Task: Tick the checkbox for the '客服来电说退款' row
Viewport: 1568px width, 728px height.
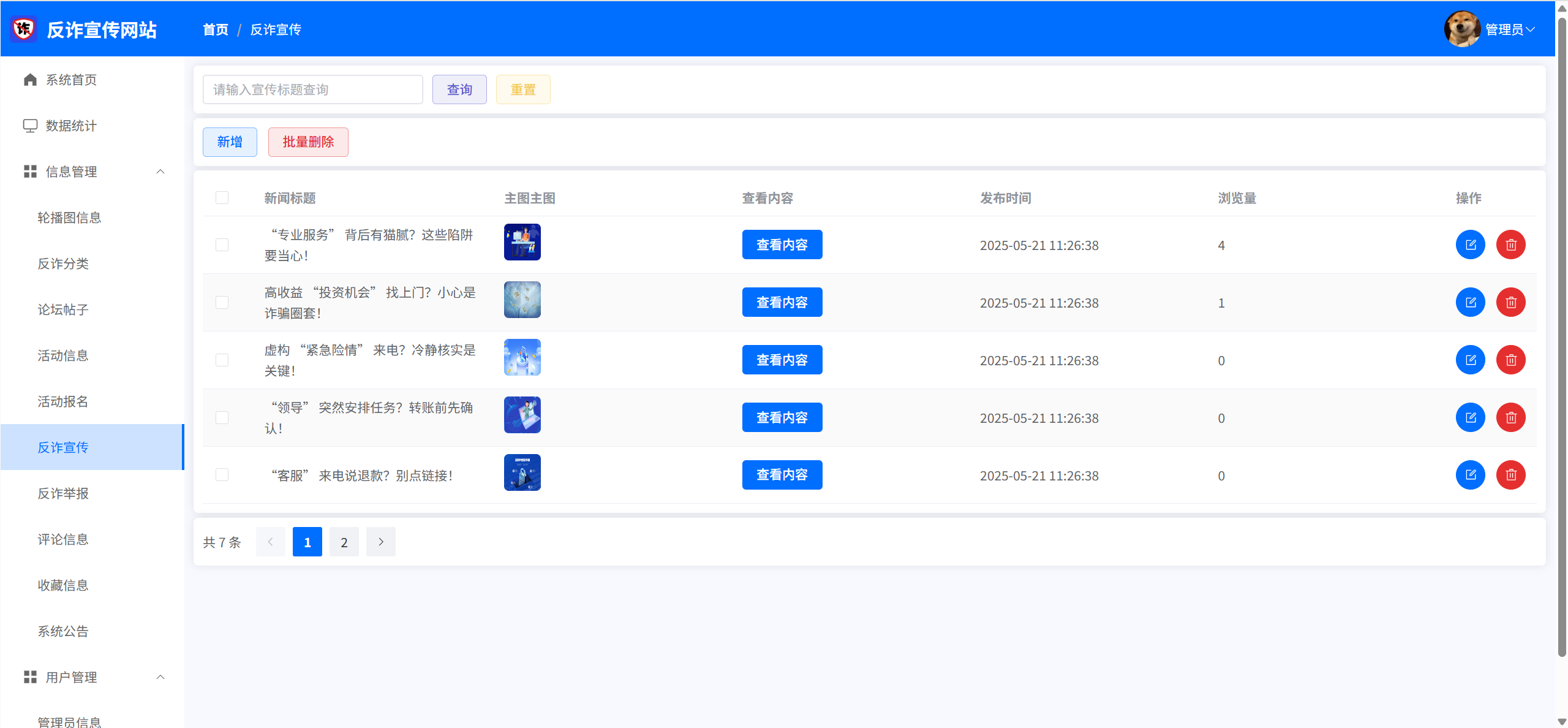Action: (x=222, y=475)
